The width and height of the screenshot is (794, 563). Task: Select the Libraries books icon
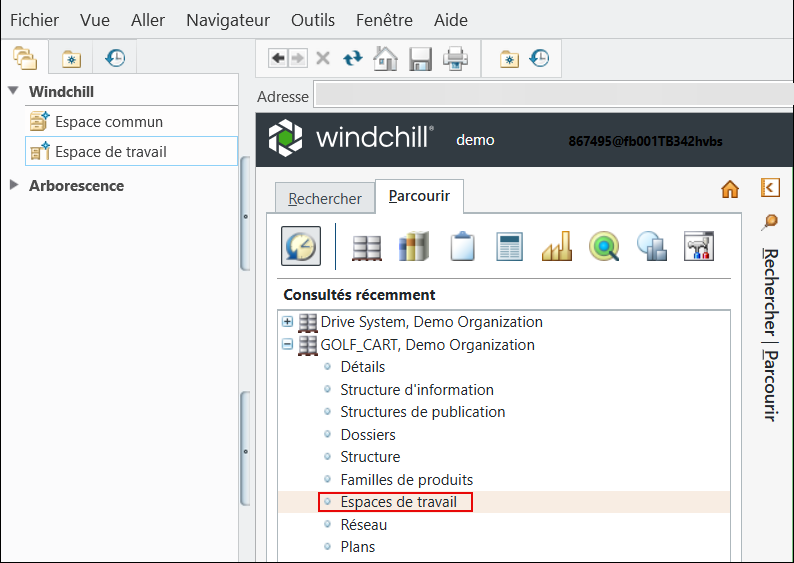414,246
